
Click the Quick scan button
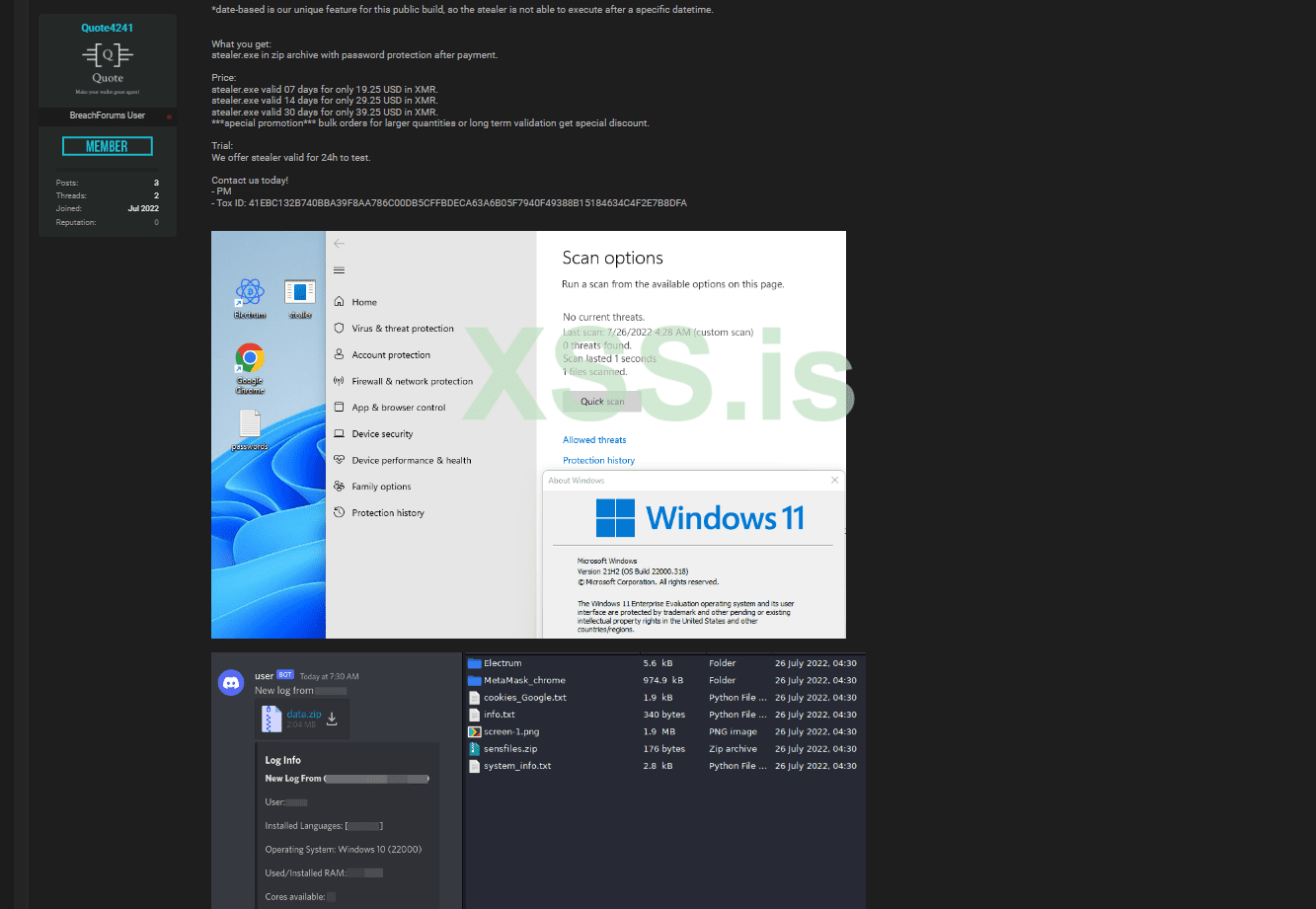click(x=602, y=402)
